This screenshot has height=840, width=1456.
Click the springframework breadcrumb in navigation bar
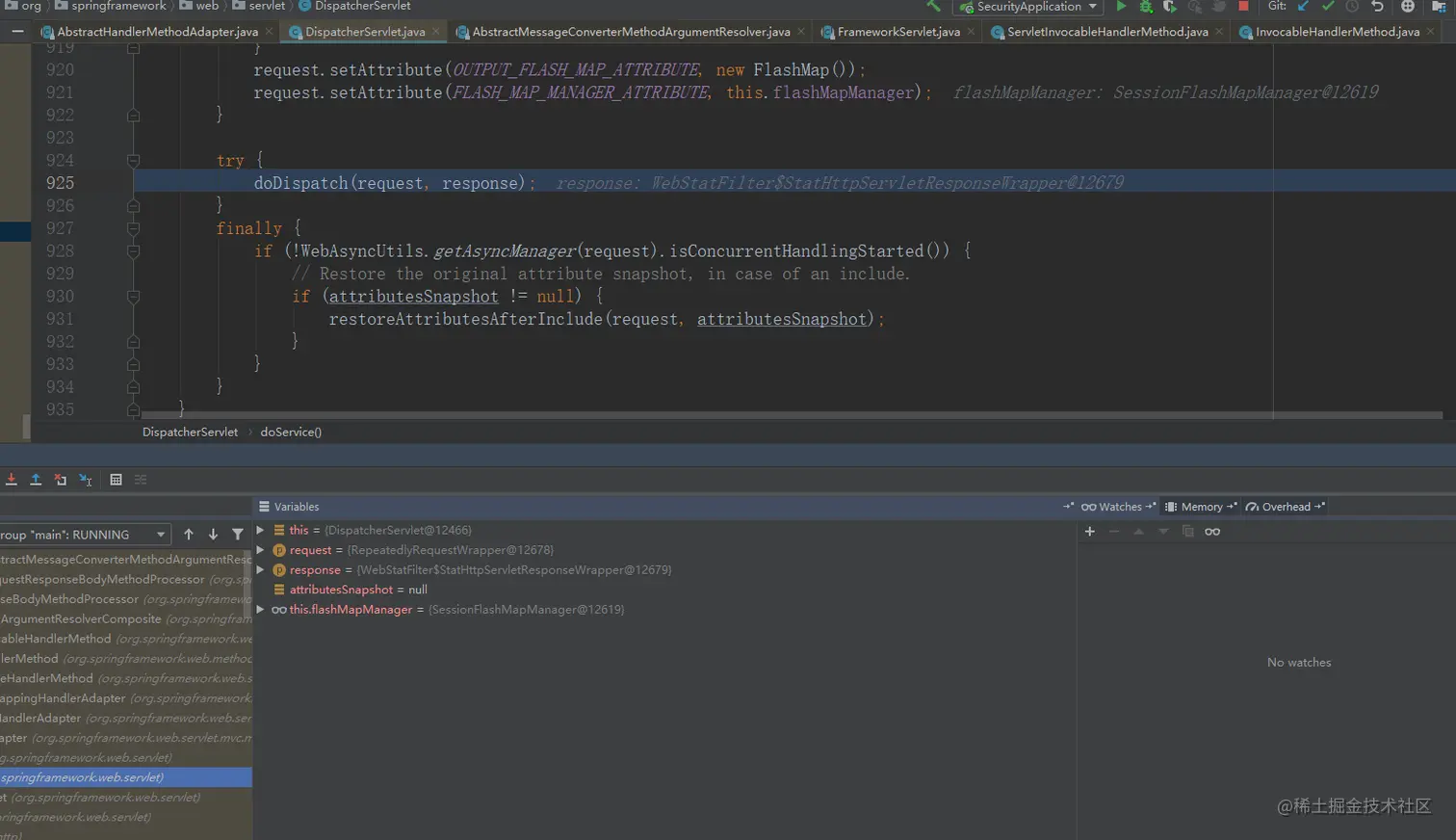point(111,6)
